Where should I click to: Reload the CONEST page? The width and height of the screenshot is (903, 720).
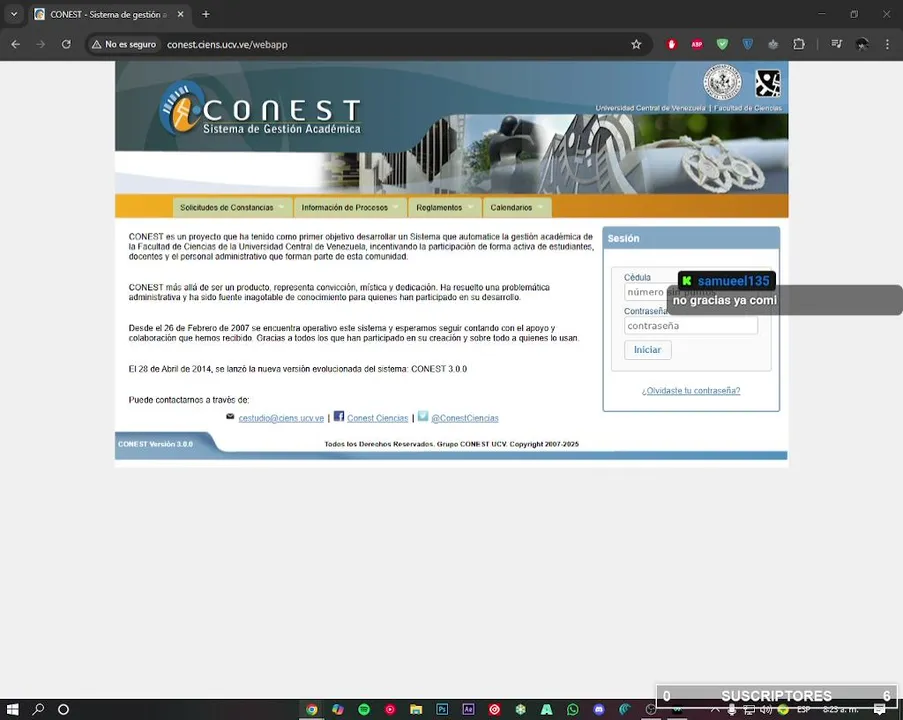click(x=66, y=44)
